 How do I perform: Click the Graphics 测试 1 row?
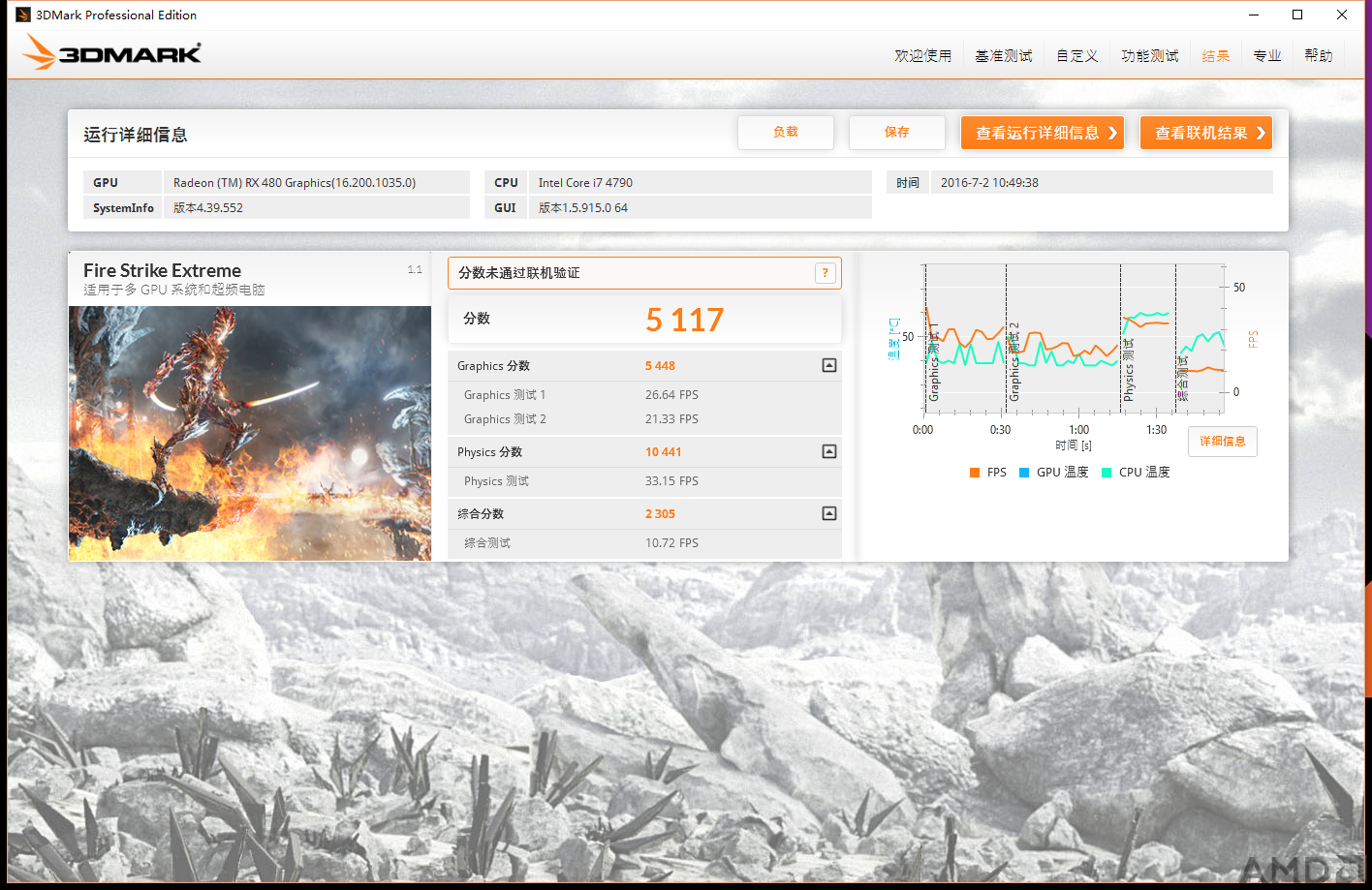(644, 395)
